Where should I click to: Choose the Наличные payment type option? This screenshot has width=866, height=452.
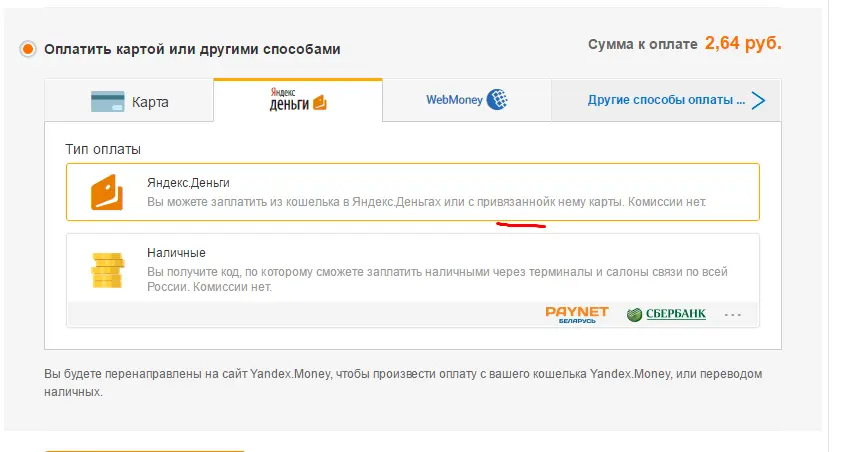click(413, 281)
